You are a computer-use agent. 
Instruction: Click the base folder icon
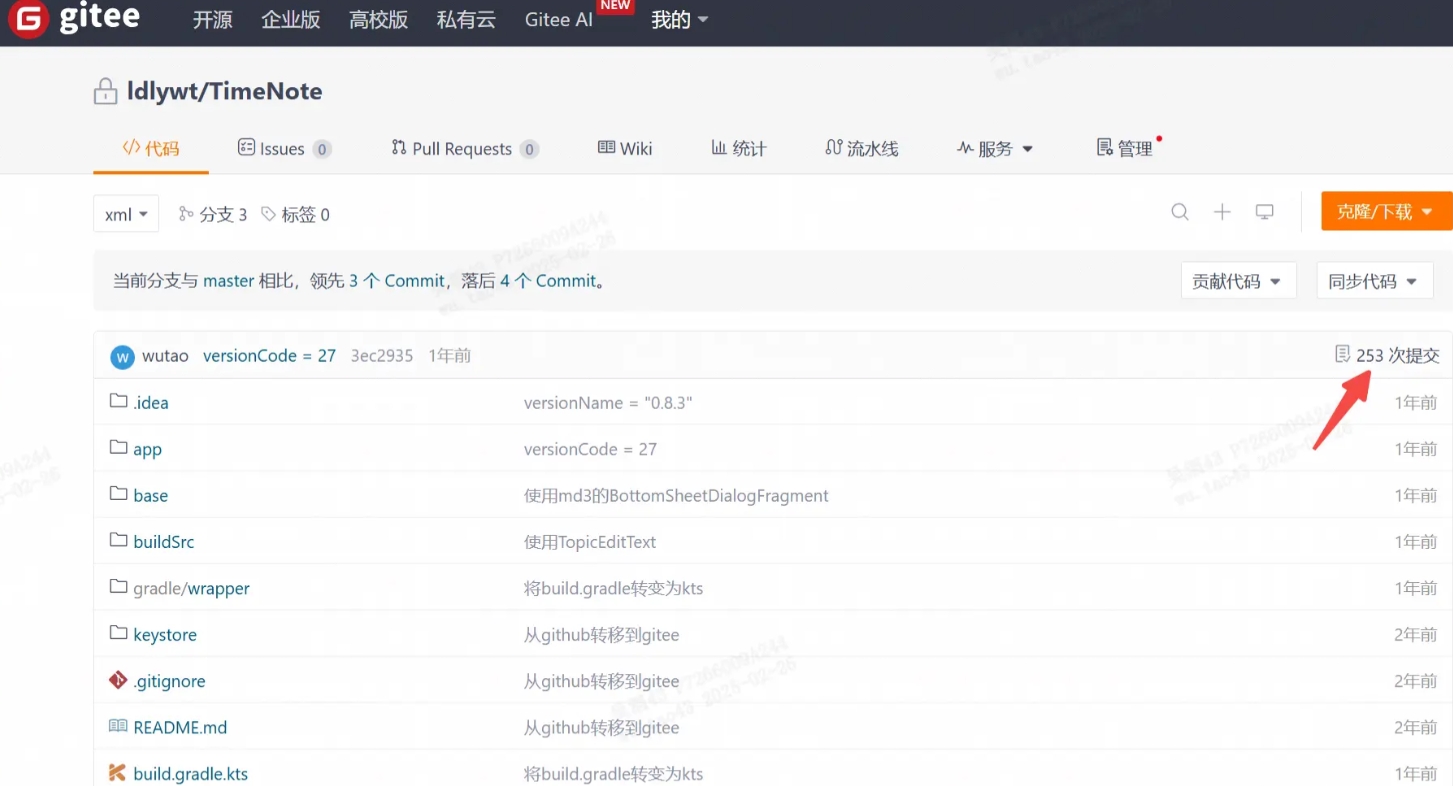click(118, 494)
